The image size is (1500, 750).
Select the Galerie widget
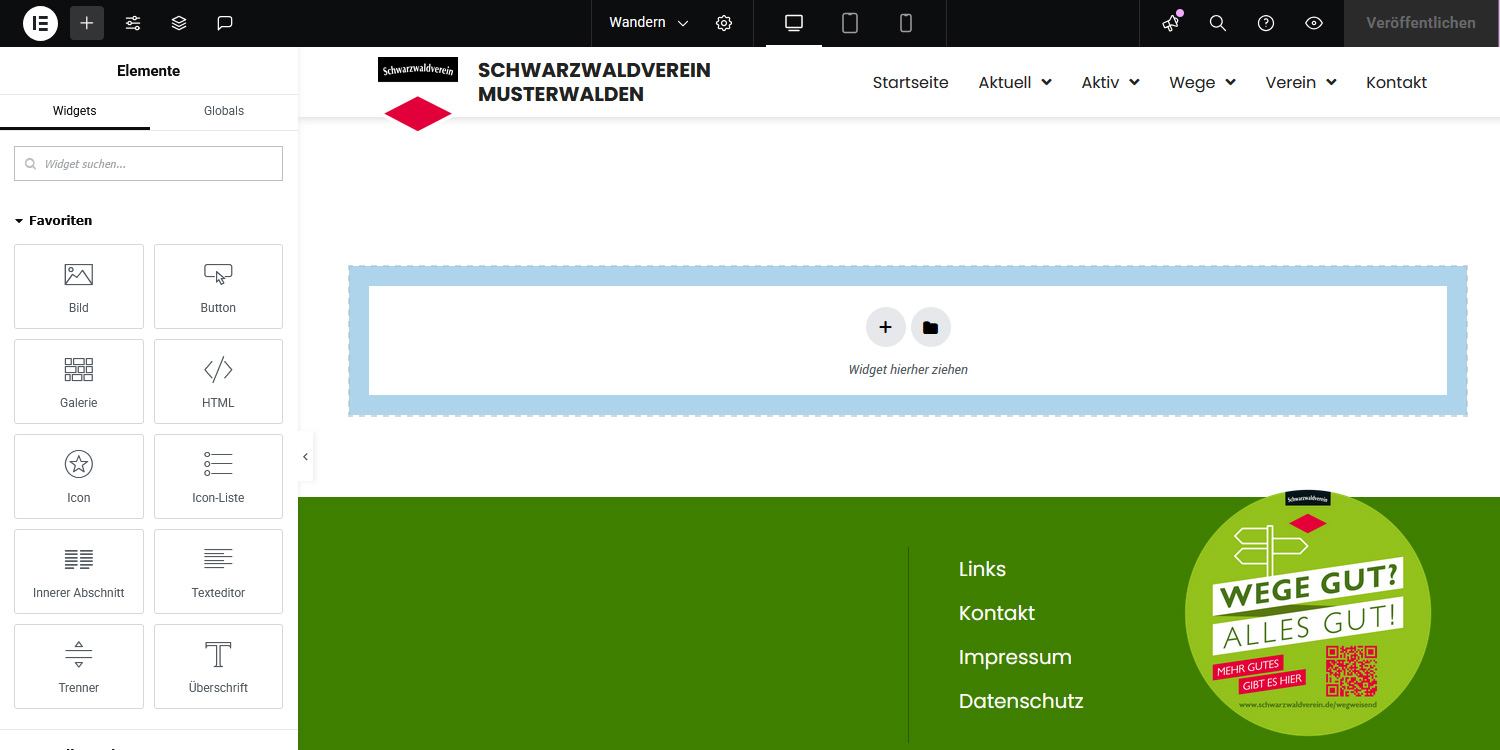coord(78,381)
